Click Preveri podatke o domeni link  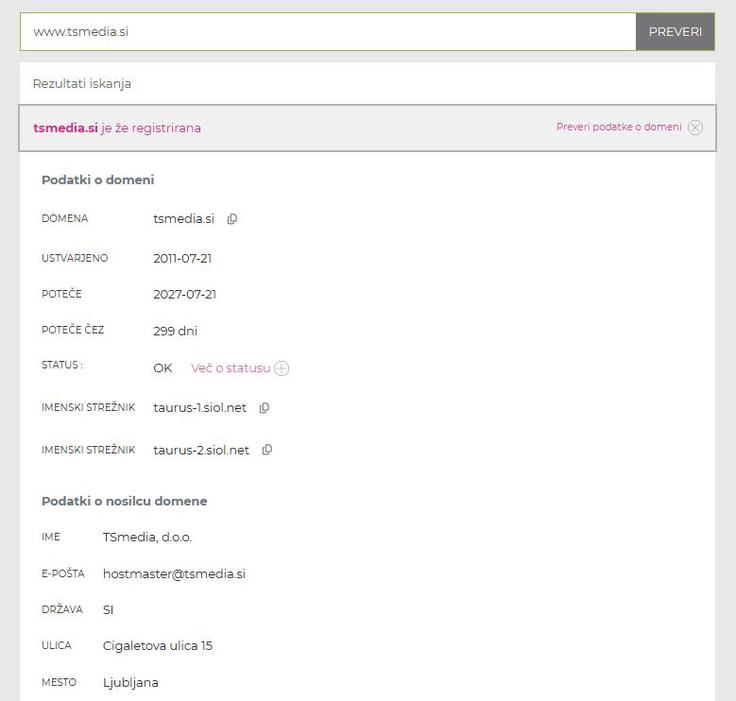619,127
